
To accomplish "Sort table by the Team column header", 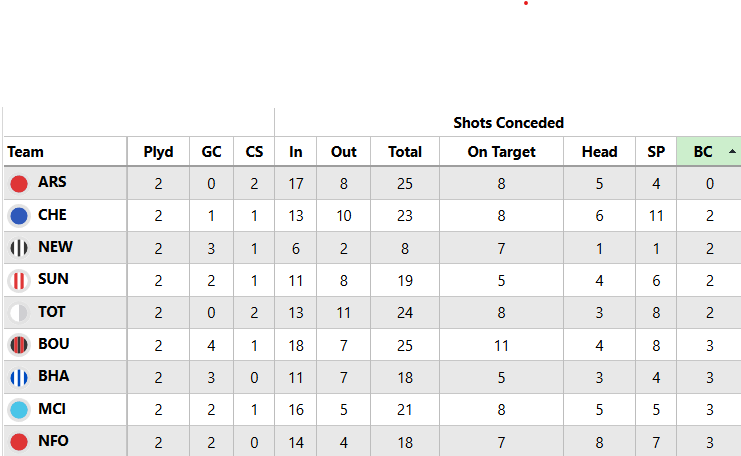I will (26, 152).
